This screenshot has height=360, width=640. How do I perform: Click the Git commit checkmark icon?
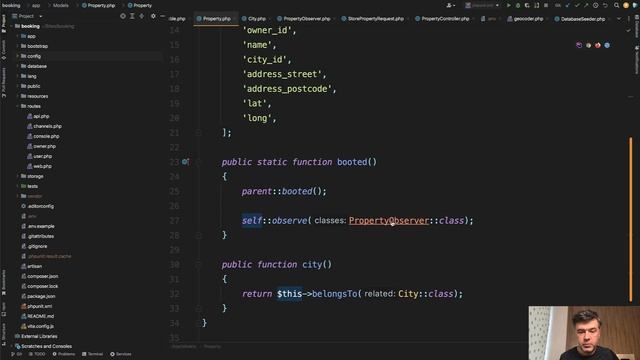(577, 5)
